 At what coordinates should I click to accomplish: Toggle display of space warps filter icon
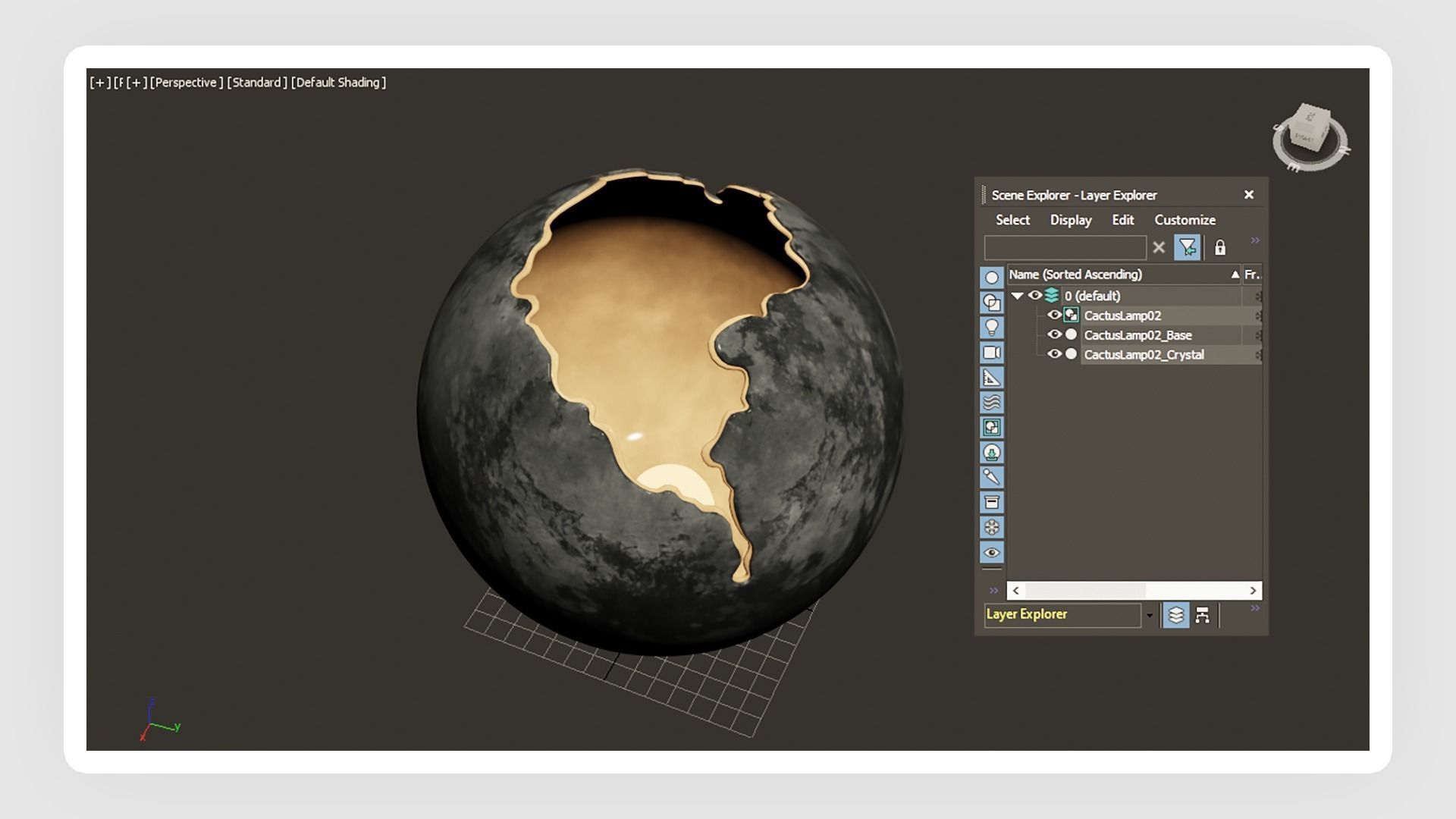coord(991,403)
